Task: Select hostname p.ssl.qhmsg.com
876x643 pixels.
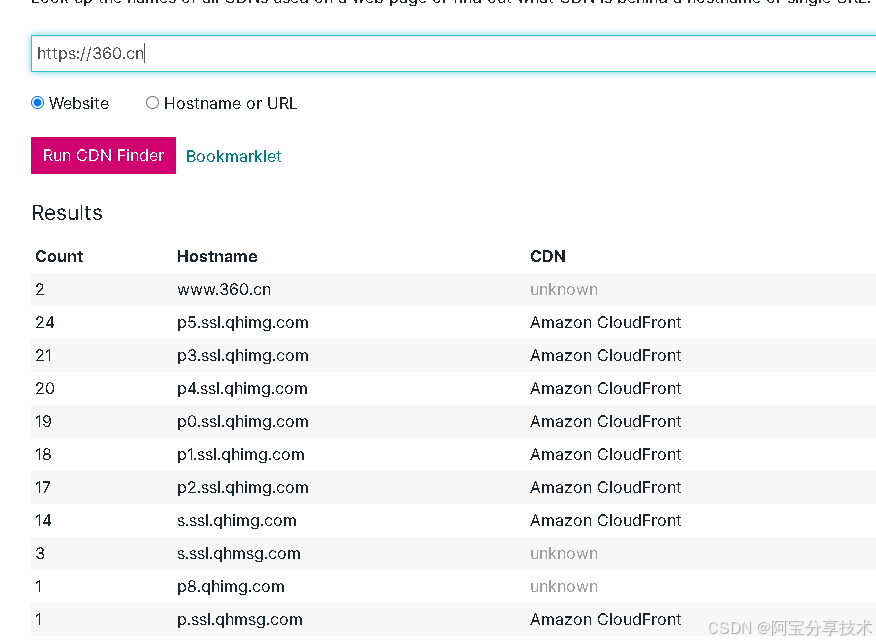Action: tap(240, 619)
